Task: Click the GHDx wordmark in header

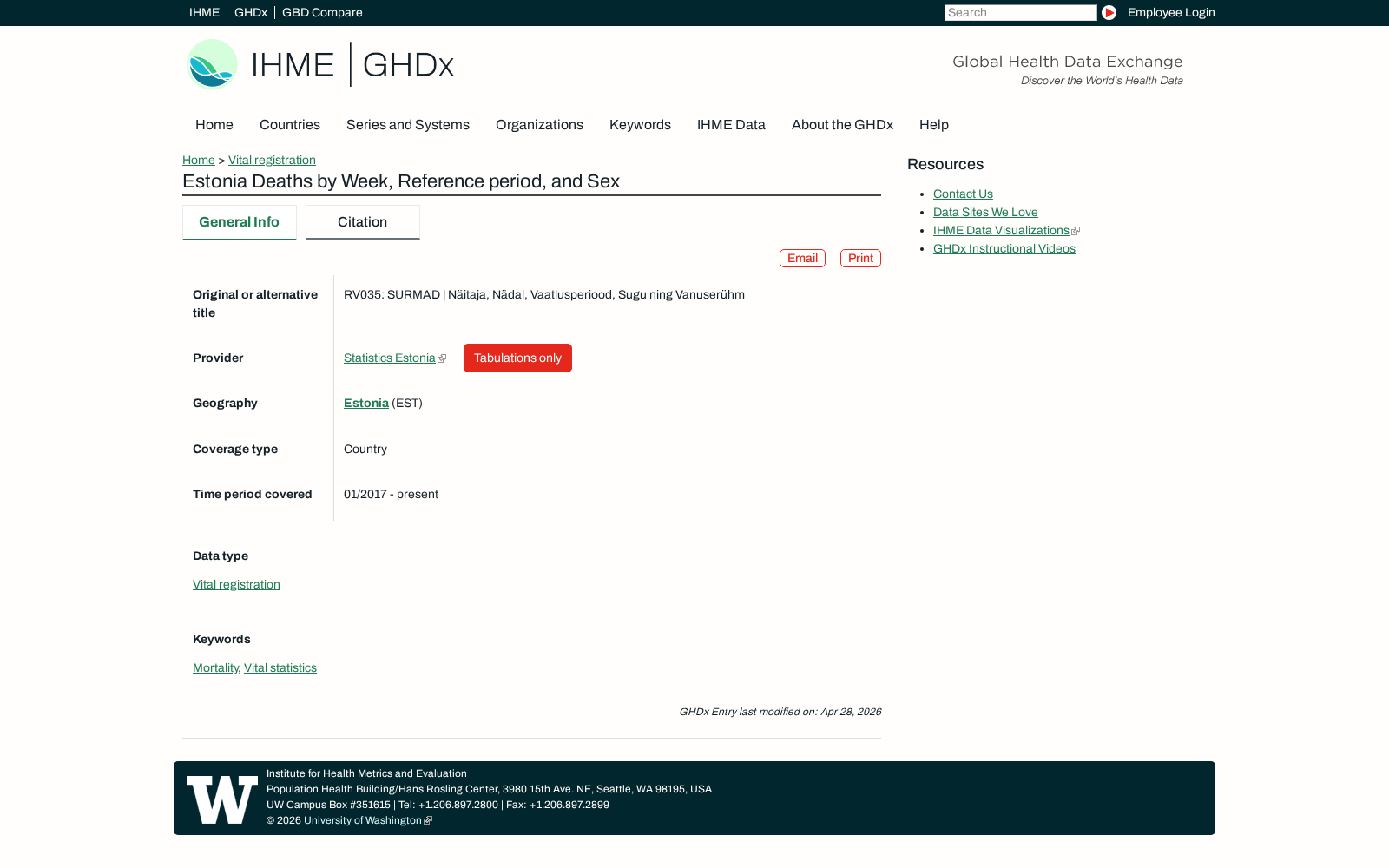Action: [x=408, y=64]
